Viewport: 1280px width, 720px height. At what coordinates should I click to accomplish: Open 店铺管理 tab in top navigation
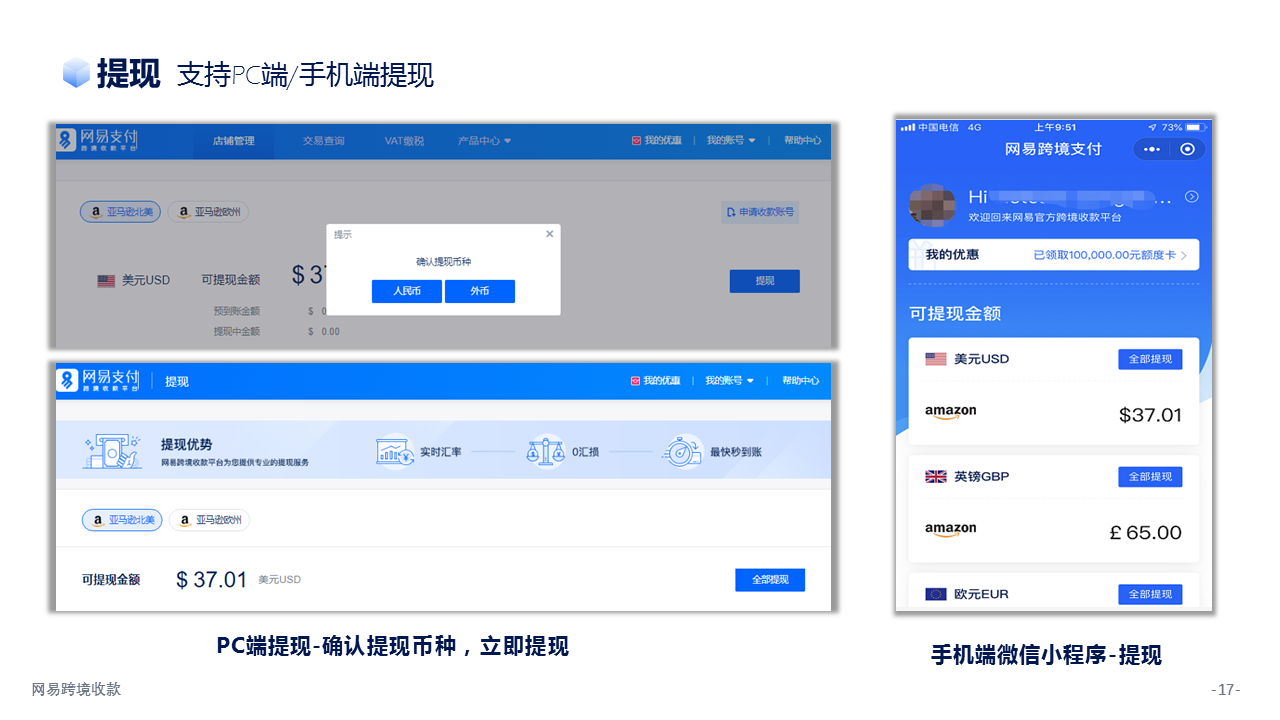pyautogui.click(x=233, y=141)
